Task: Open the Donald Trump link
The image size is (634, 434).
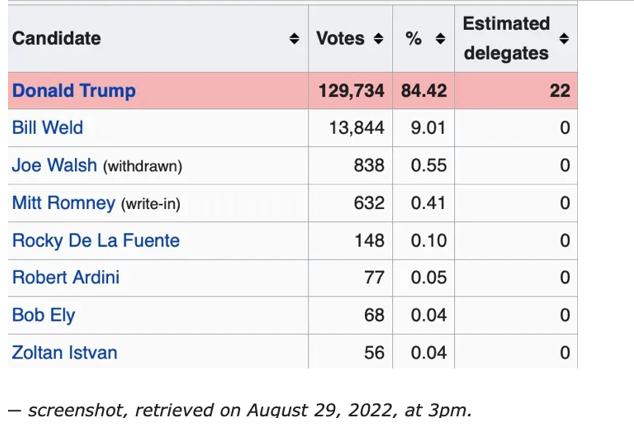Action: point(74,91)
